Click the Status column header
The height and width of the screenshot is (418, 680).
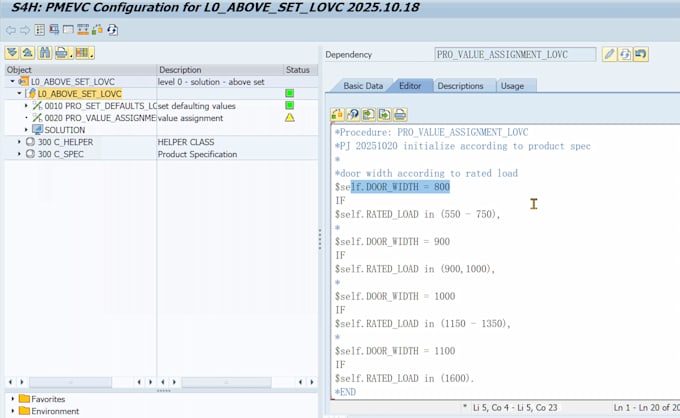click(300, 69)
